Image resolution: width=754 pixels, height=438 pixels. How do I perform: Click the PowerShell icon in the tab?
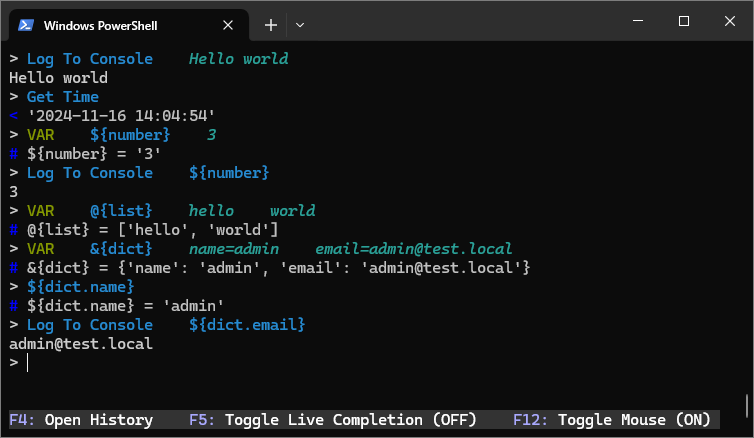[x=26, y=25]
